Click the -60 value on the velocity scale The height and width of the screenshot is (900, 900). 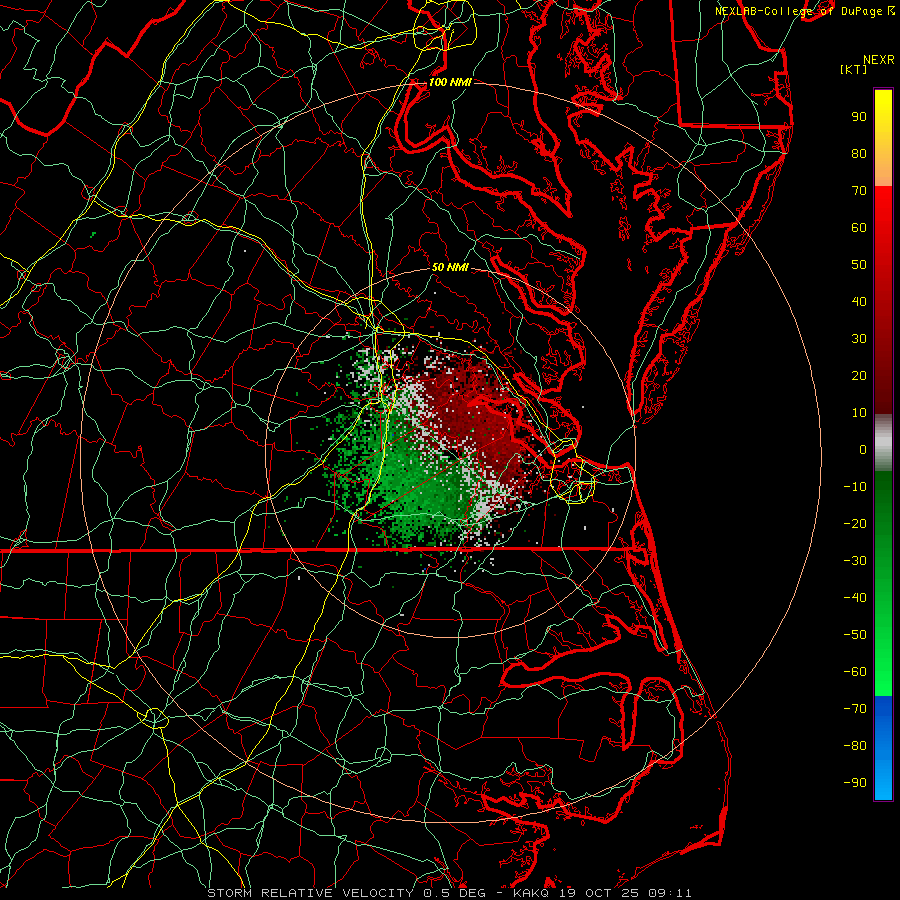(x=855, y=672)
